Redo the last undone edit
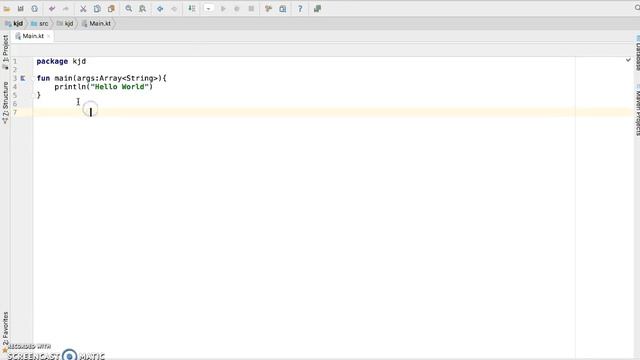Image resolution: width=640 pixels, height=360 pixels. point(66,9)
